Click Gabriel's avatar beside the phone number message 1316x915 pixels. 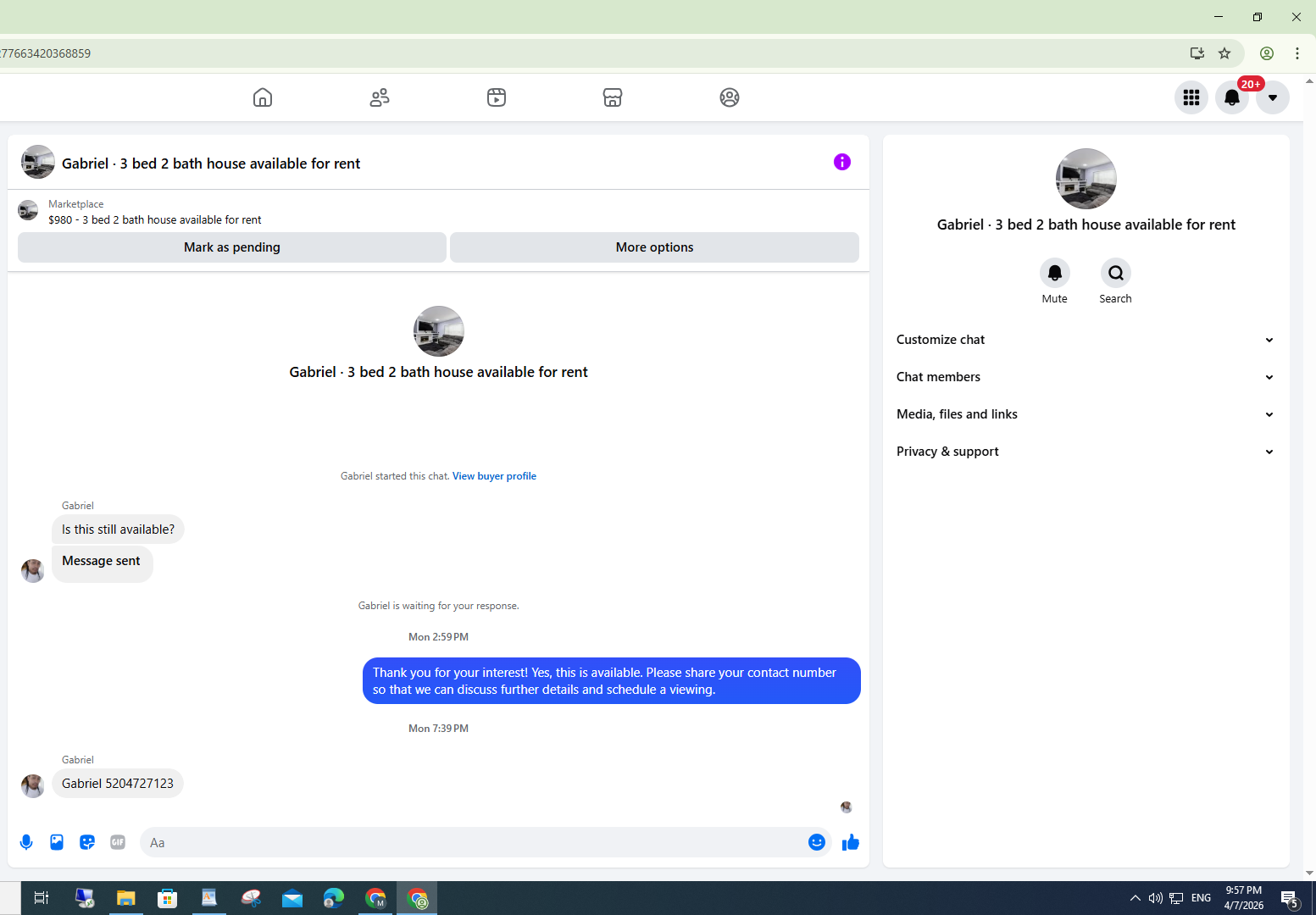[x=33, y=786]
